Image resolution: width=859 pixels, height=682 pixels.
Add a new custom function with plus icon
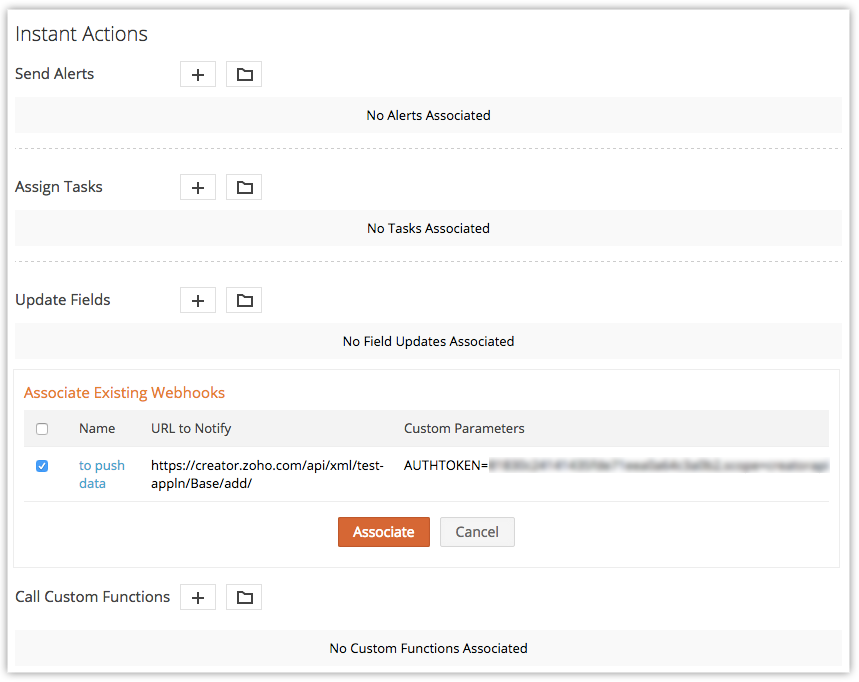pos(198,597)
